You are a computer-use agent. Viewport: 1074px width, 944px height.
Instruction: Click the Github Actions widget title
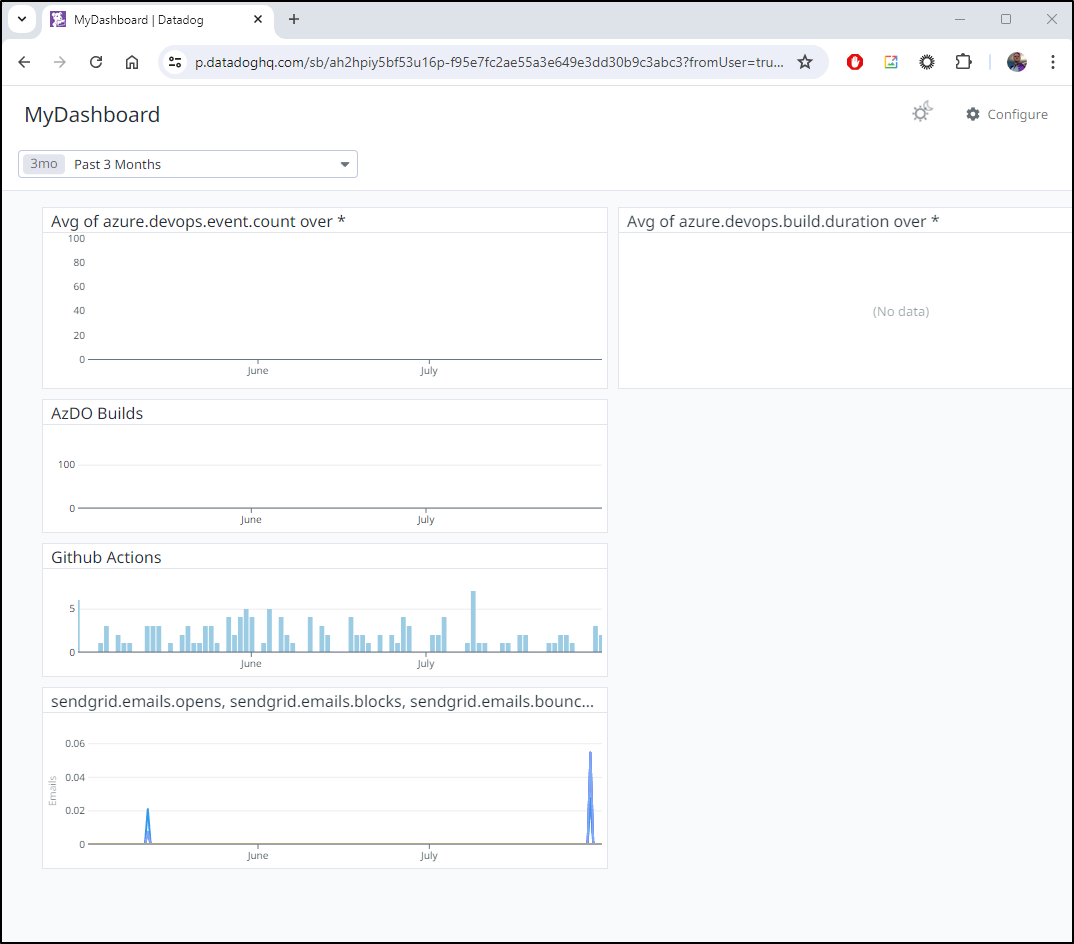click(x=106, y=557)
